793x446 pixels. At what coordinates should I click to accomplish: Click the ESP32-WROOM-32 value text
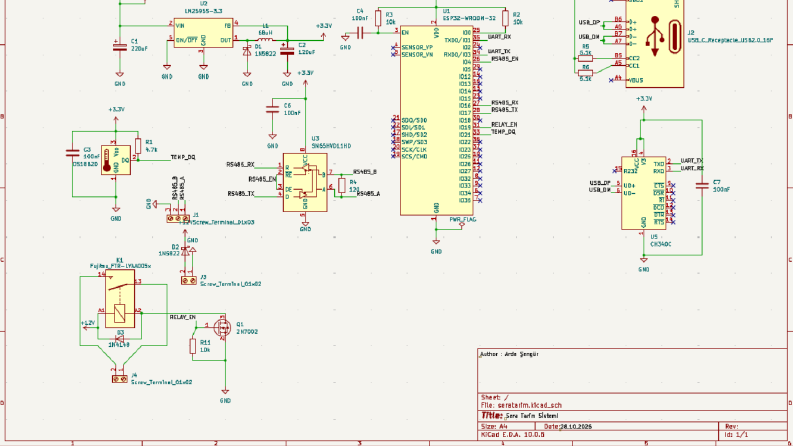coord(469,18)
